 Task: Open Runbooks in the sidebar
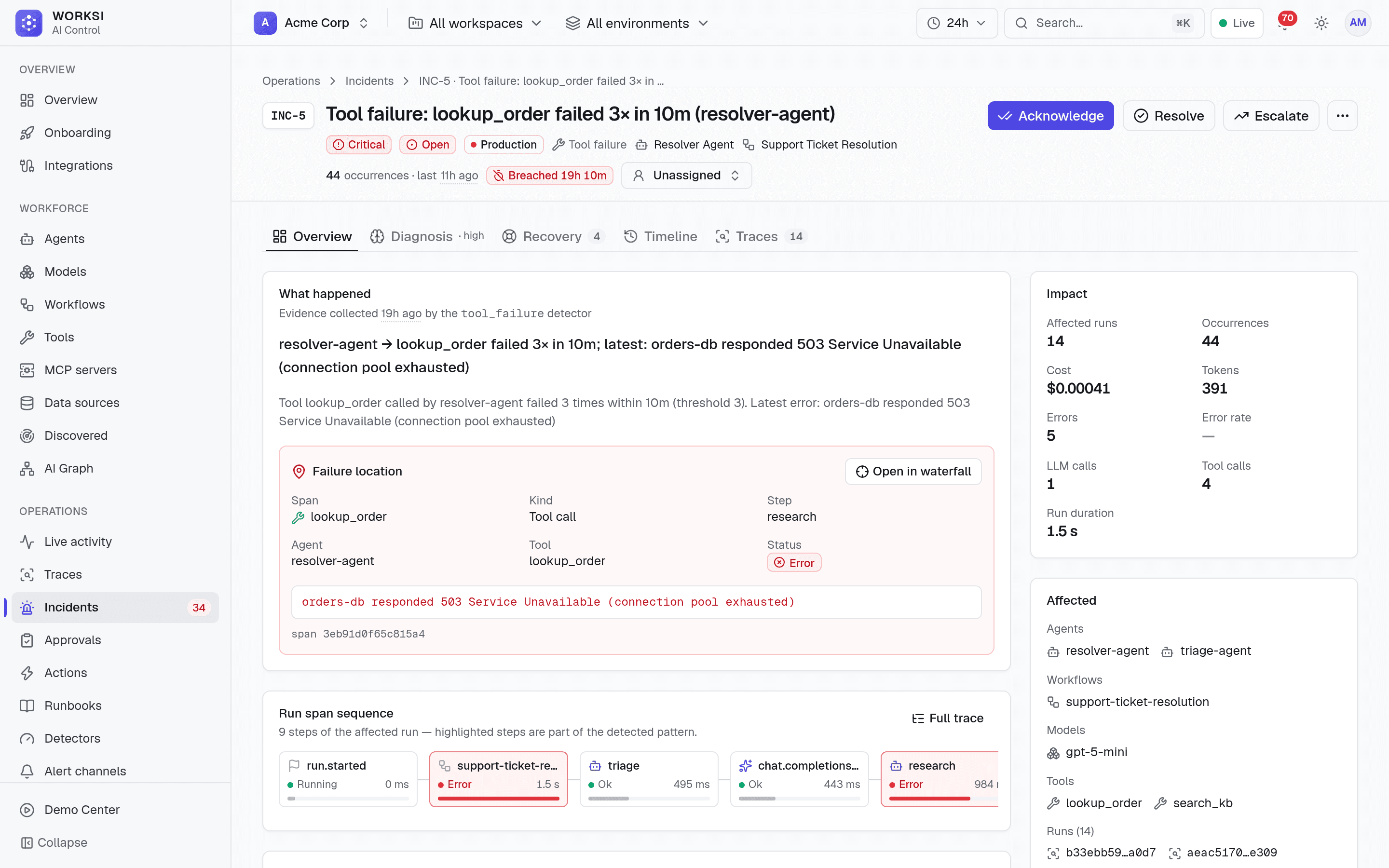point(115,705)
